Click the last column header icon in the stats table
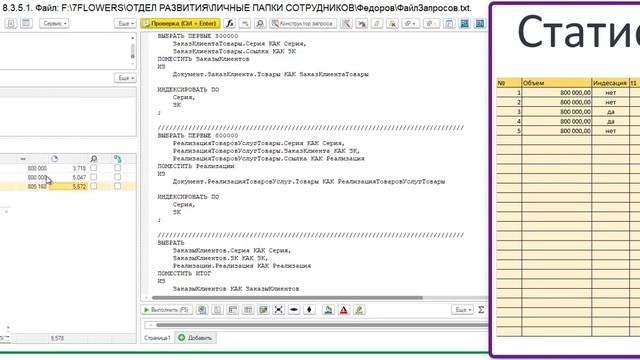640x360 pixels. click(x=118, y=158)
